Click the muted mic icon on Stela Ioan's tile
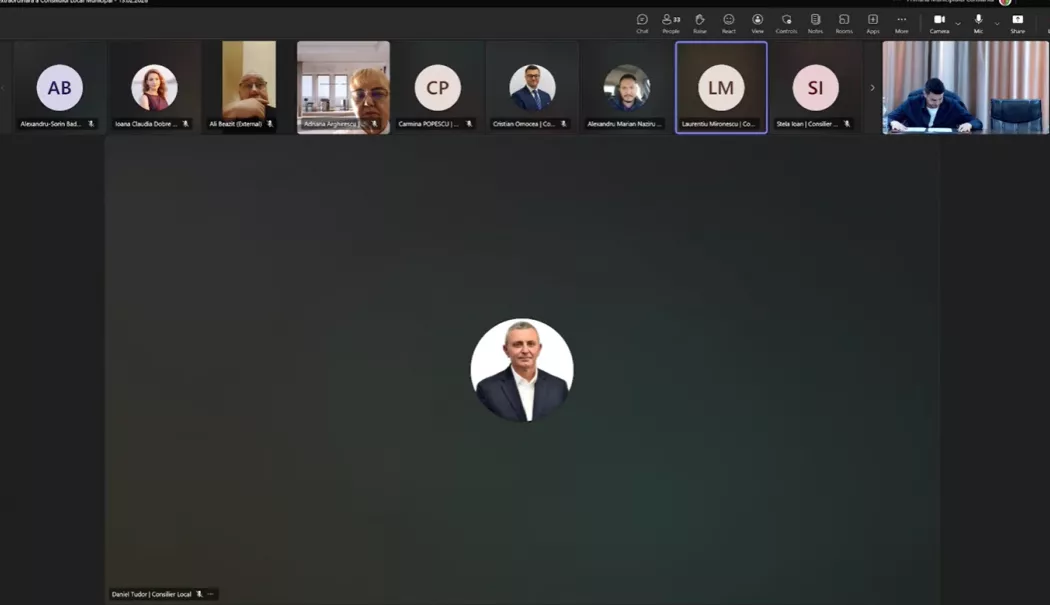The height and width of the screenshot is (605, 1050). 846,124
